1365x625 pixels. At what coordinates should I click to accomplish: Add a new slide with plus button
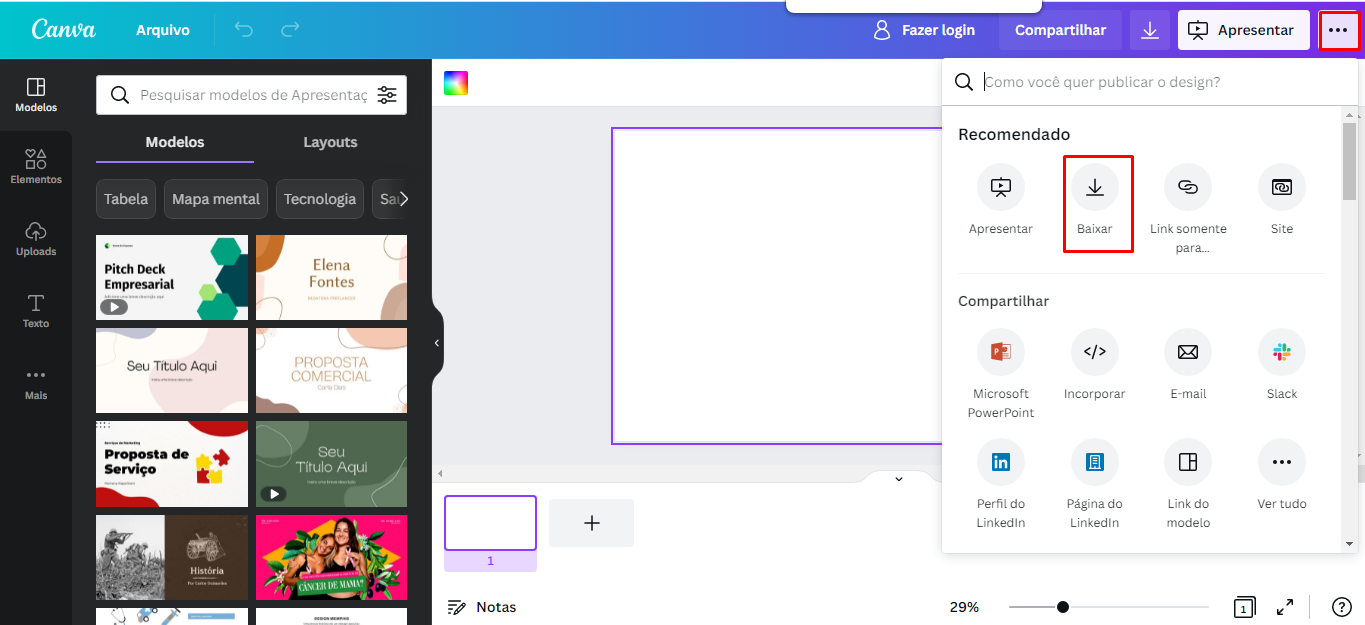591,523
